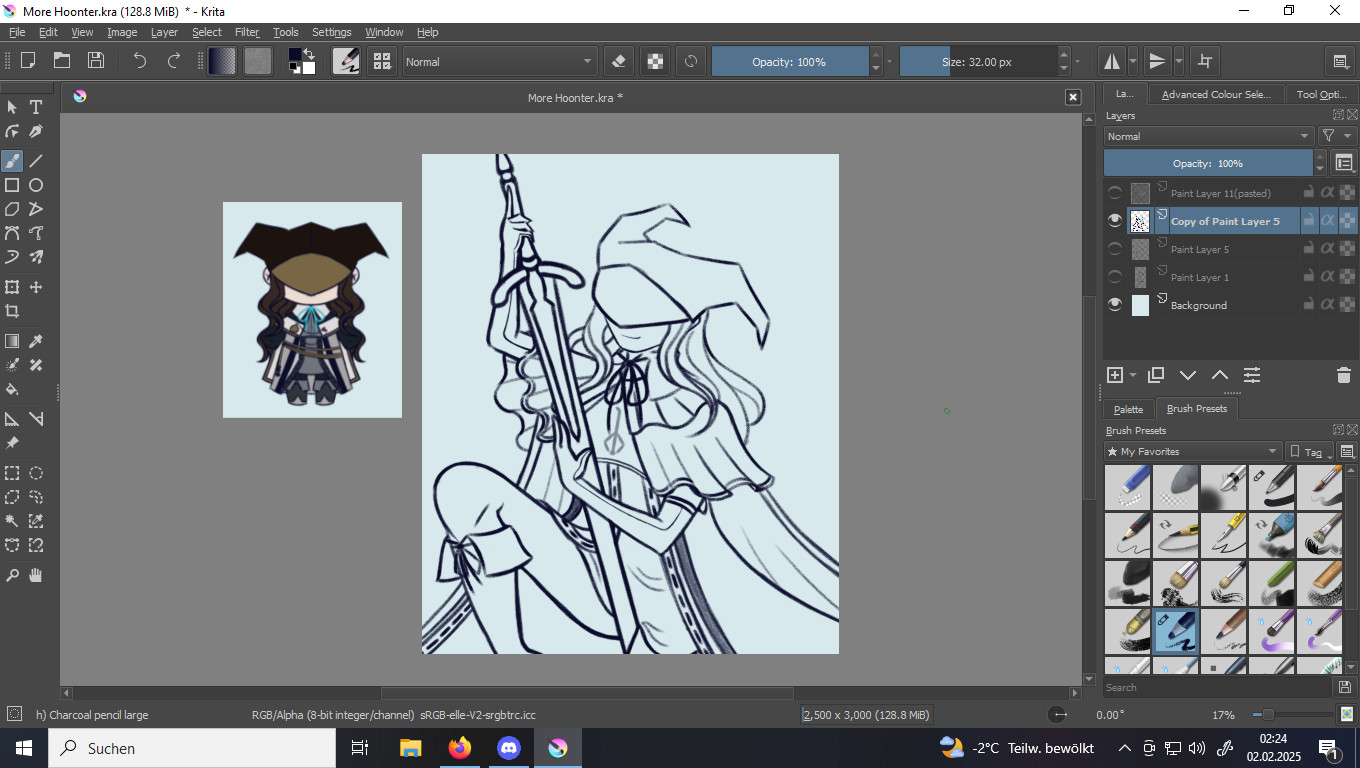Open an existing file from toolbar
The image size is (1360, 768).
pos(62,61)
